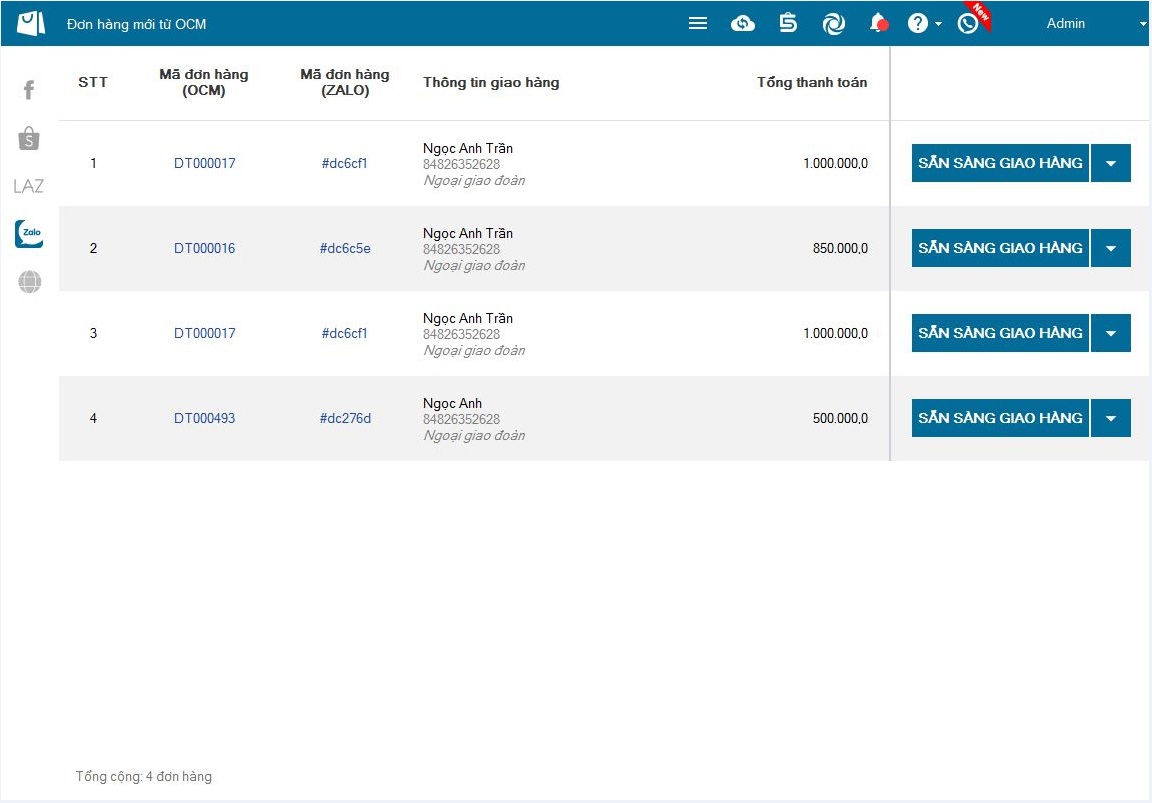
Task: Open the order link DT000493
Action: [x=205, y=418]
